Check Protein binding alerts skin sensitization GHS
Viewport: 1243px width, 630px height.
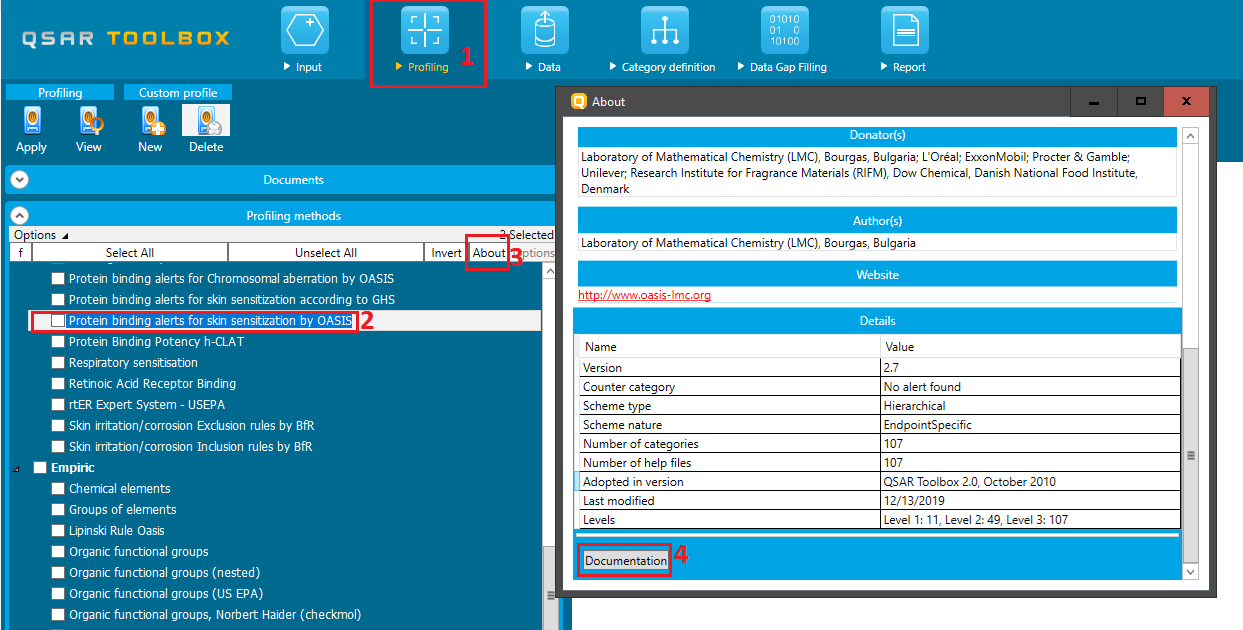59,300
